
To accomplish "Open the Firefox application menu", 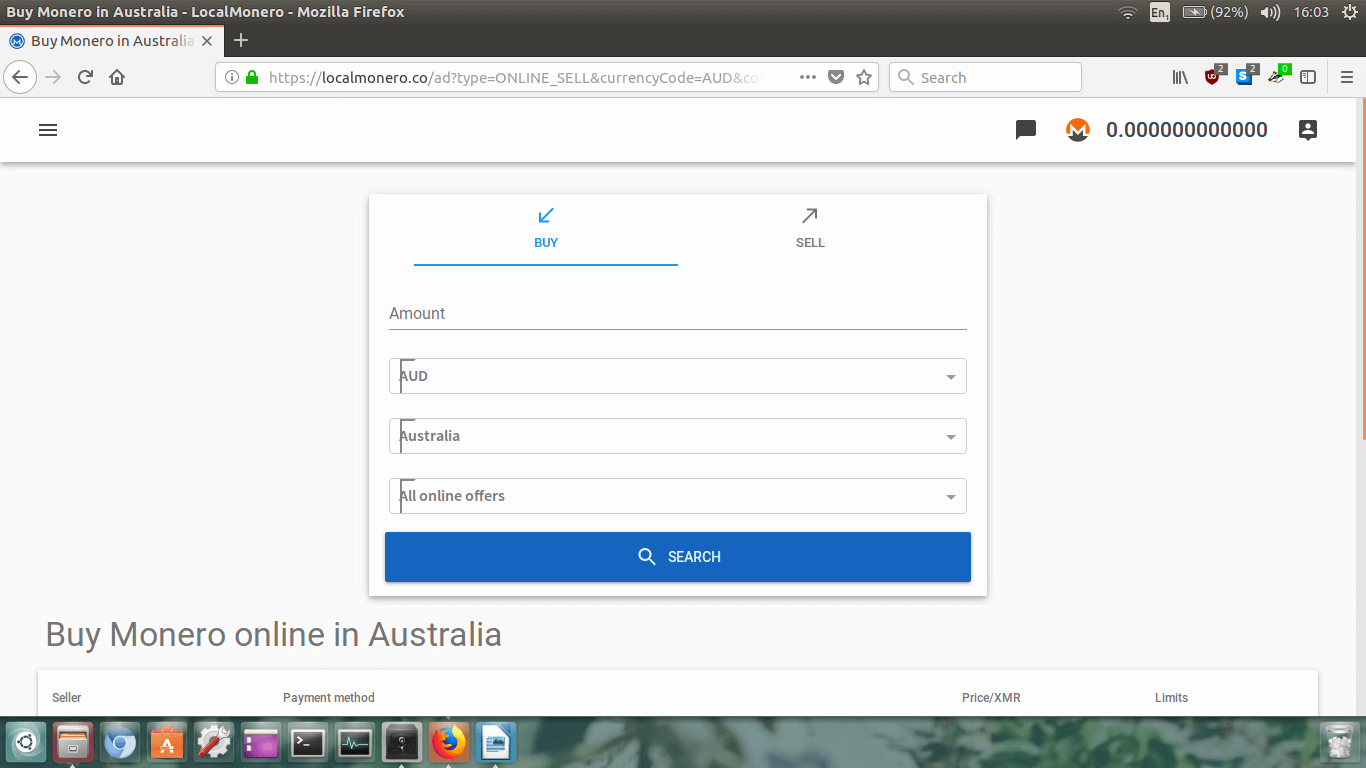I will pos(1346,77).
